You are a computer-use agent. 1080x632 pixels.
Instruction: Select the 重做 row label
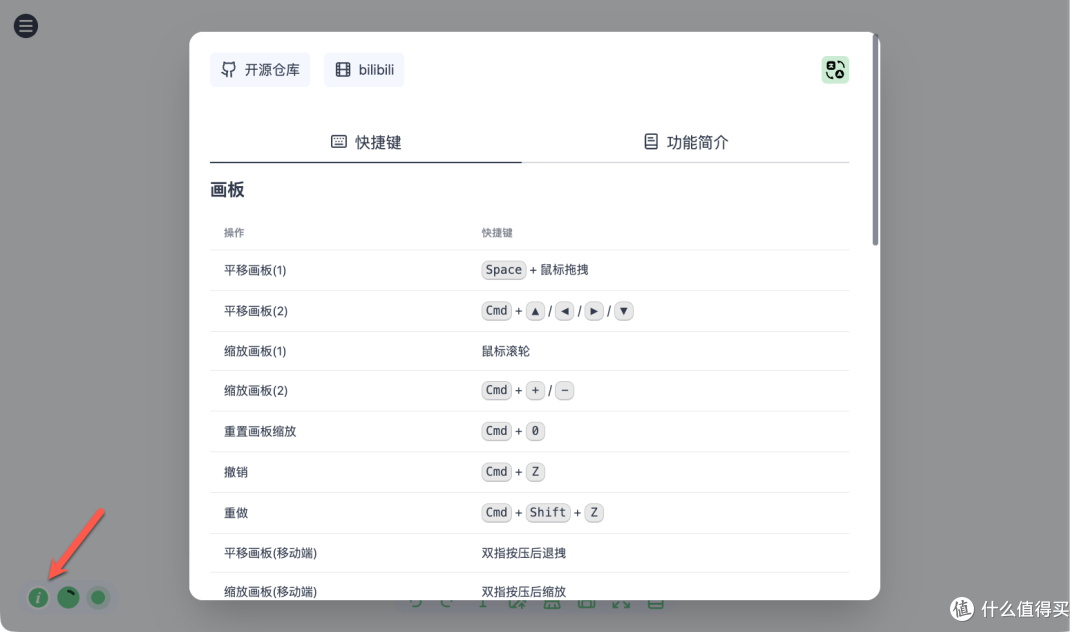click(x=236, y=513)
